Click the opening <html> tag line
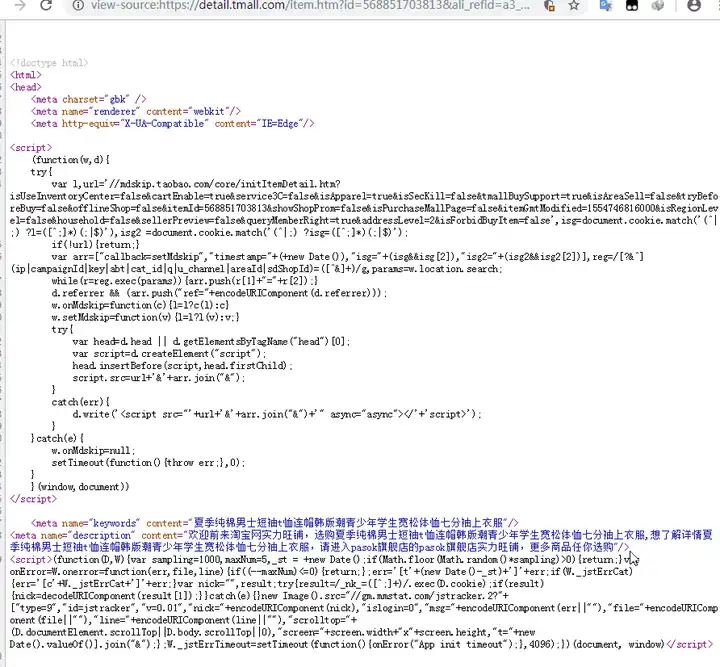Viewport: 720px width, 667px height. point(26,75)
